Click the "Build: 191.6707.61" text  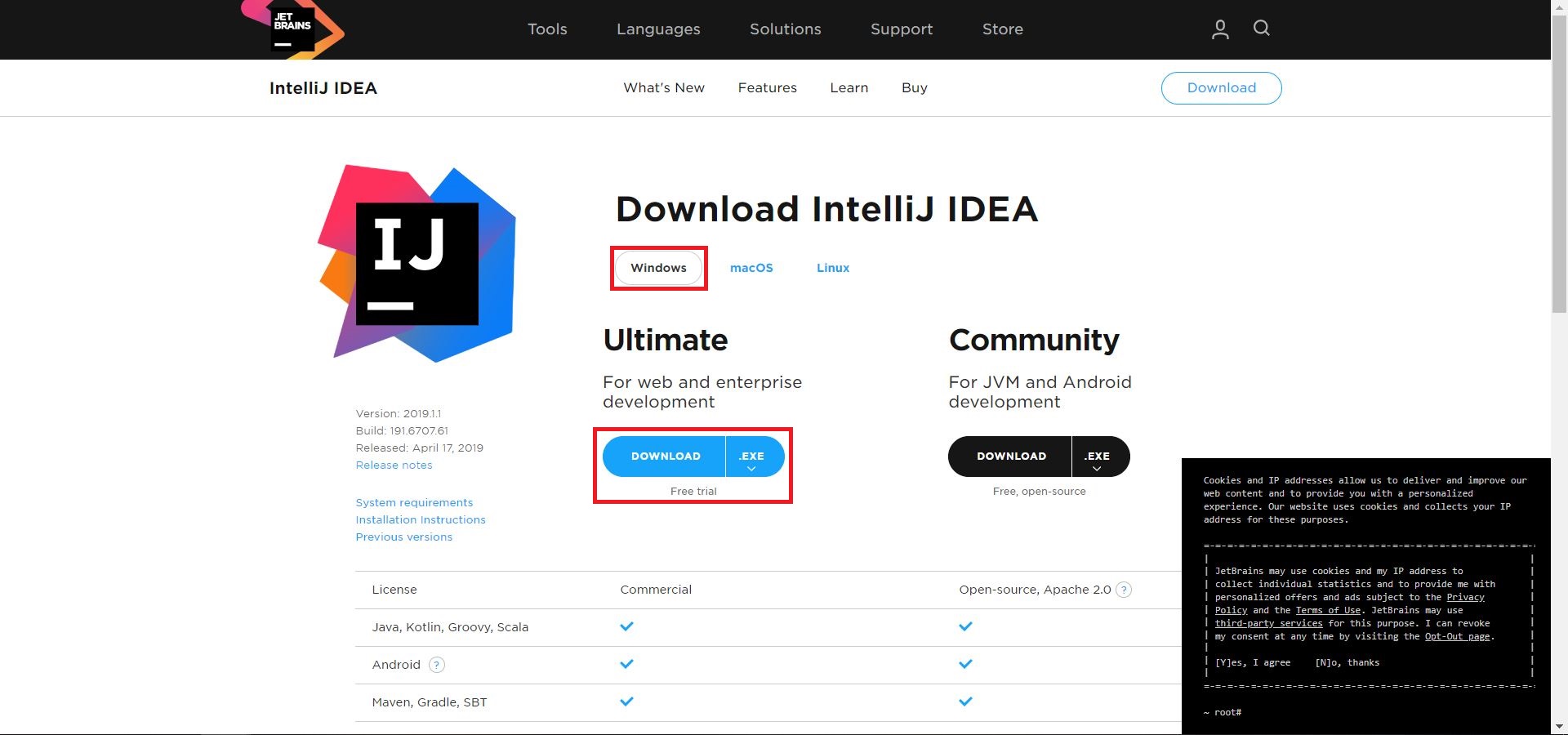point(402,431)
